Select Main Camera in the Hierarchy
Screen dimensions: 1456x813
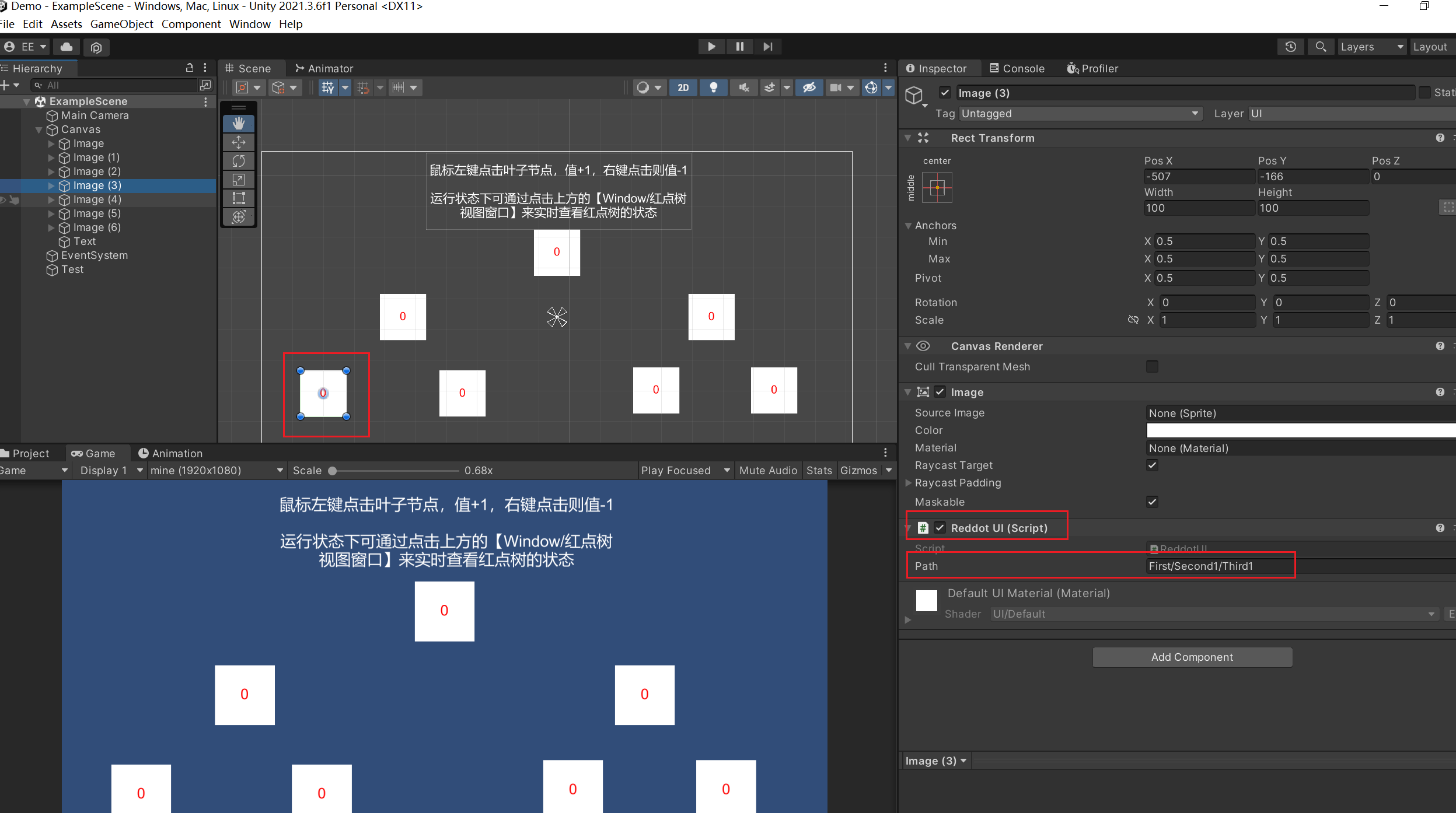(95, 115)
